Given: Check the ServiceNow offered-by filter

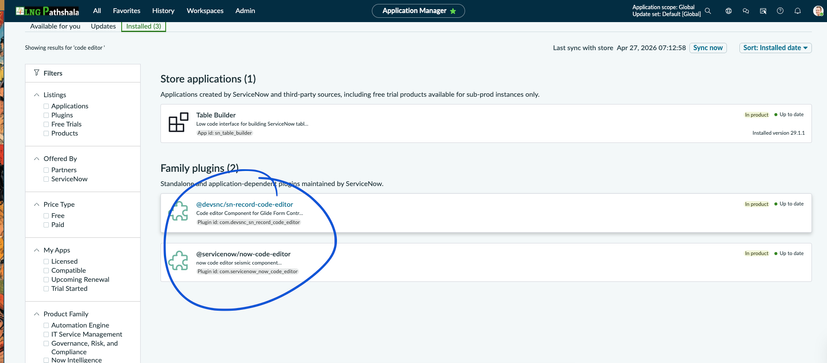Looking at the screenshot, I should pyautogui.click(x=46, y=179).
